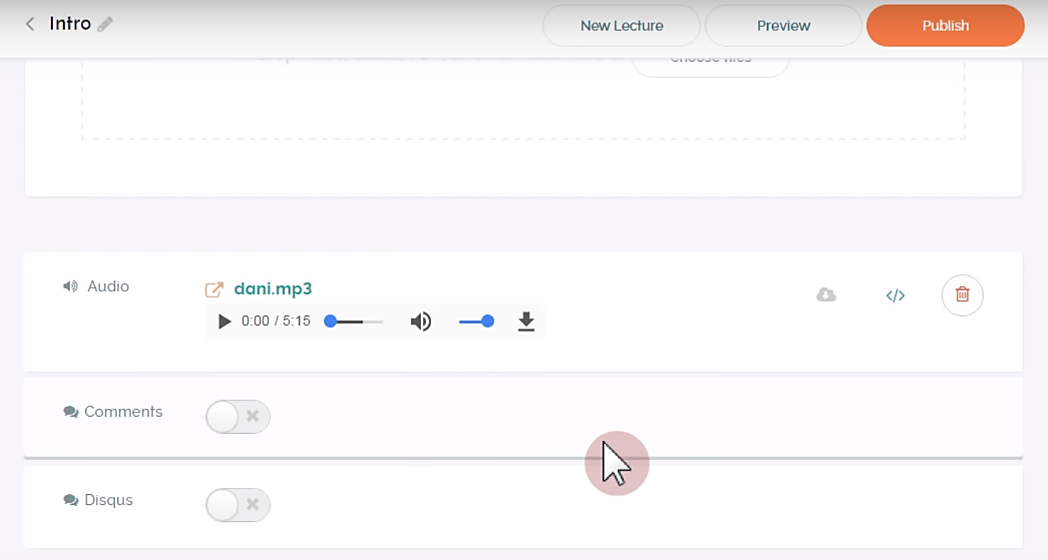1048x560 pixels.
Task: Click the New Lecture button
Action: coord(621,26)
